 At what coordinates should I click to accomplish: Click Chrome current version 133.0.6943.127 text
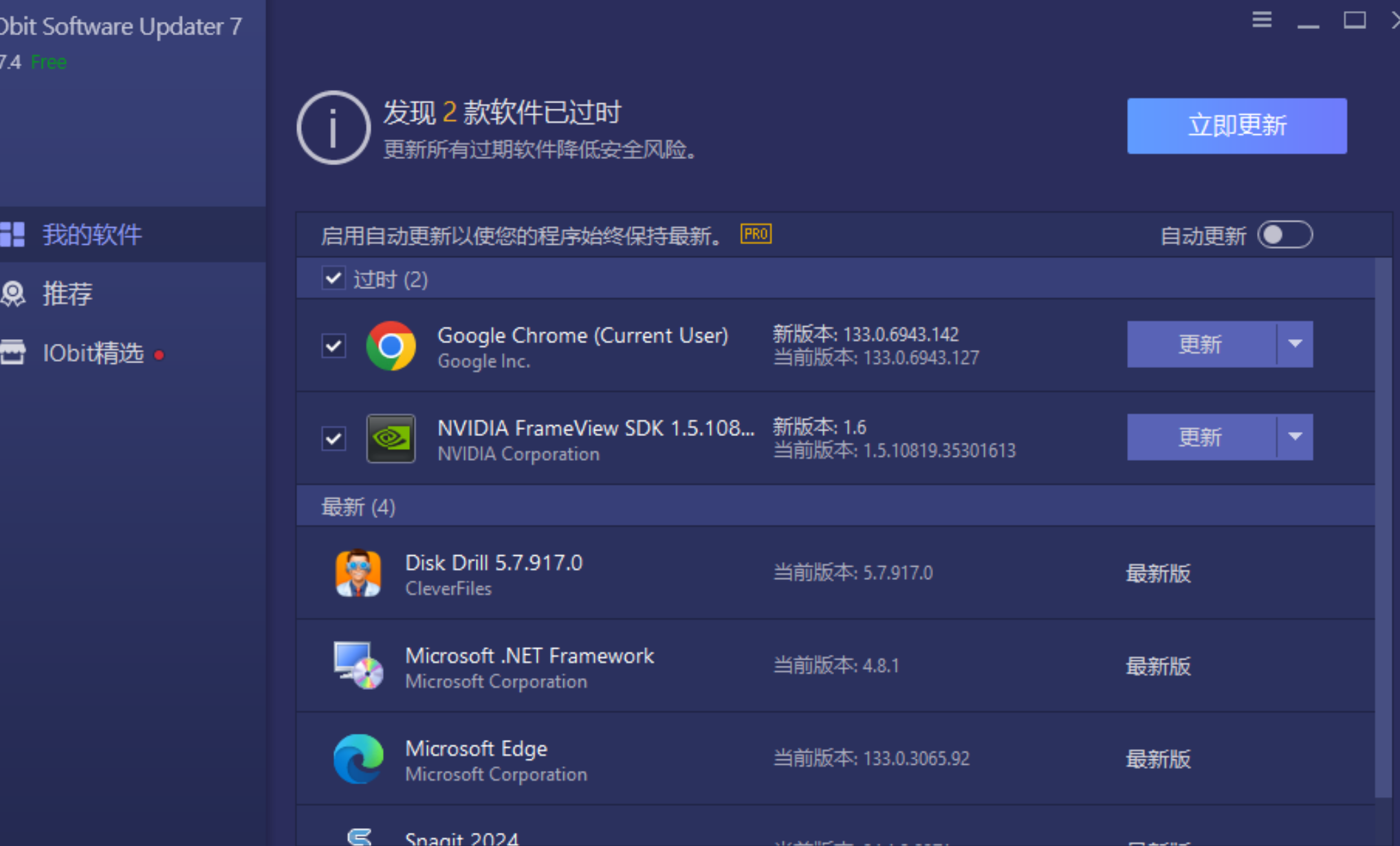[876, 358]
